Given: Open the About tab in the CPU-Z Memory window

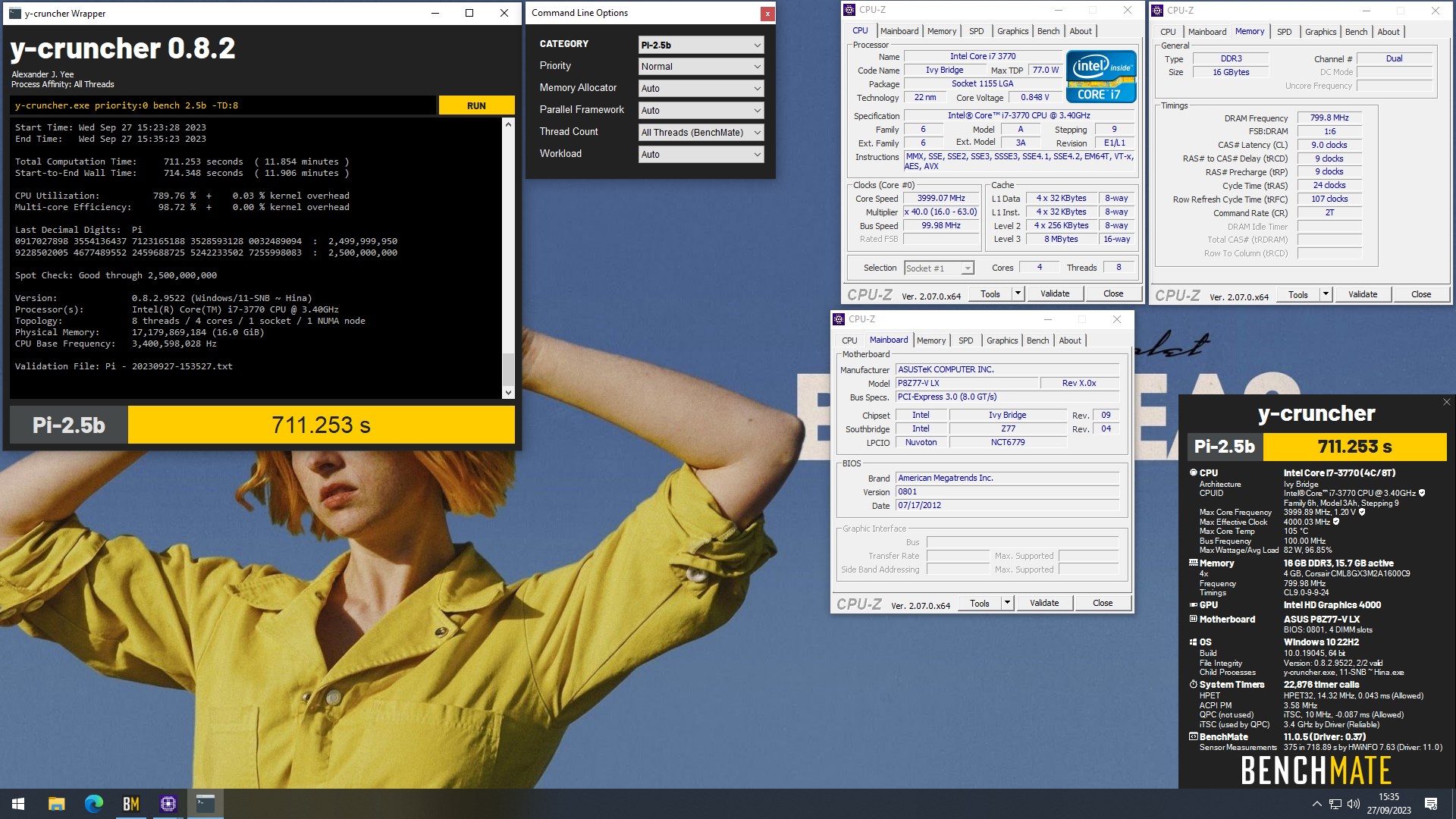Looking at the screenshot, I should click(x=1389, y=32).
